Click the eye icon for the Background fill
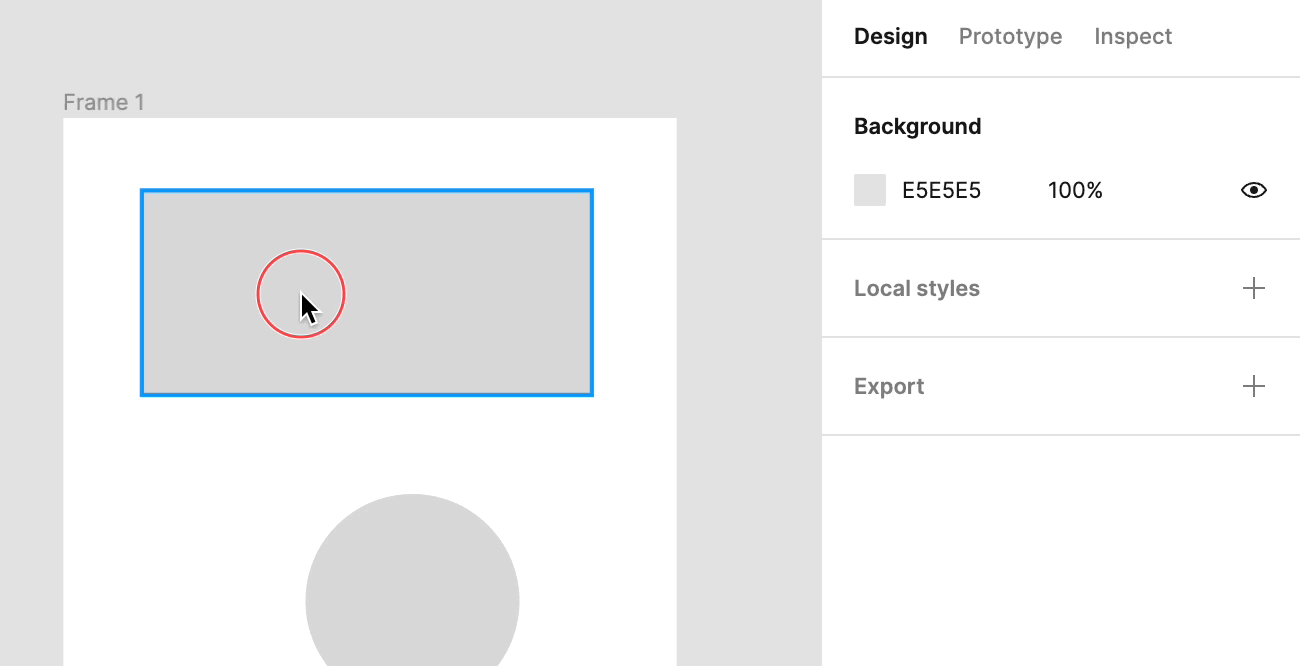Image resolution: width=1300 pixels, height=666 pixels. (x=1253, y=189)
